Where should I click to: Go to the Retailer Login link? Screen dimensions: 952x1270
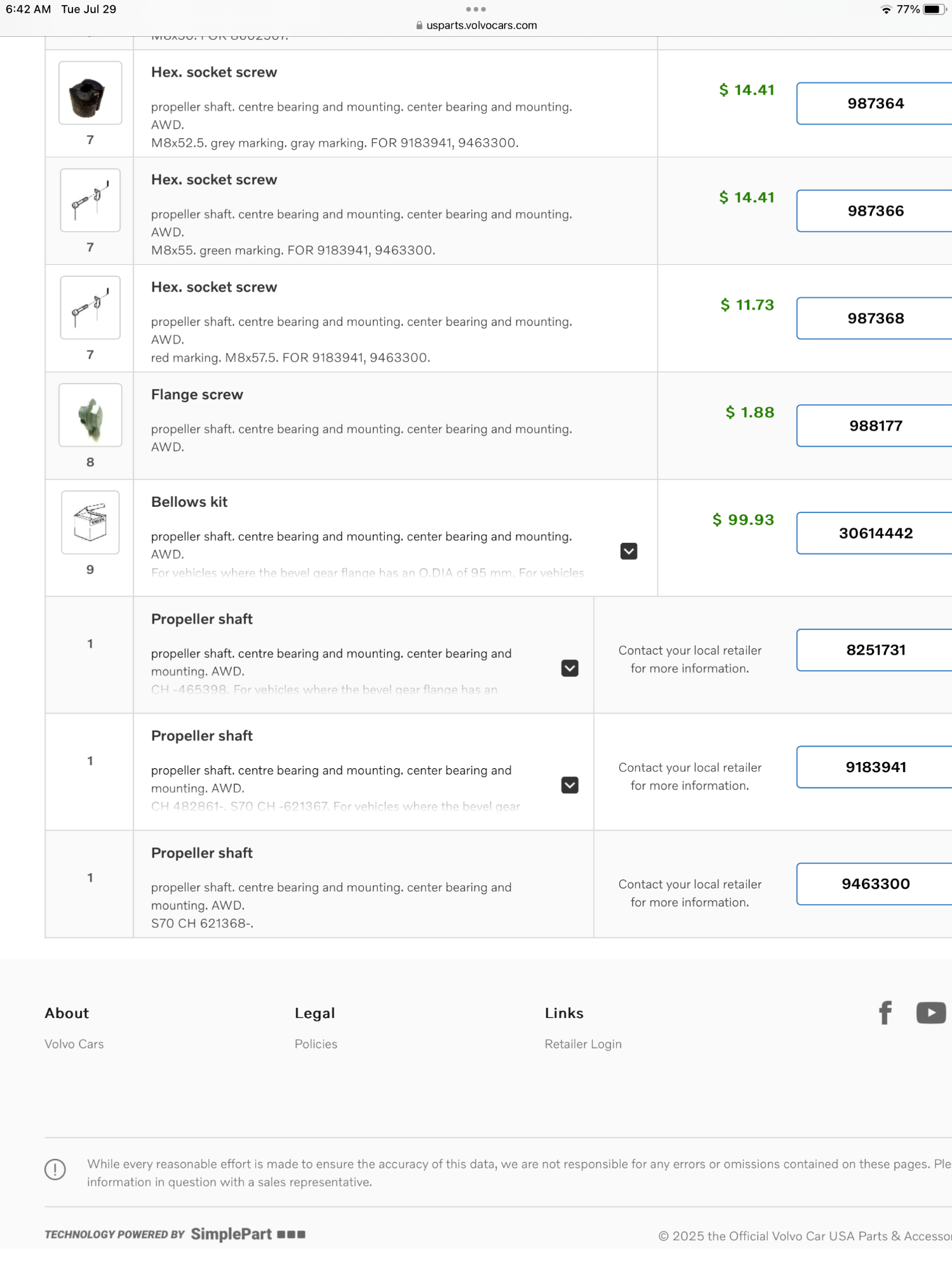[582, 1044]
